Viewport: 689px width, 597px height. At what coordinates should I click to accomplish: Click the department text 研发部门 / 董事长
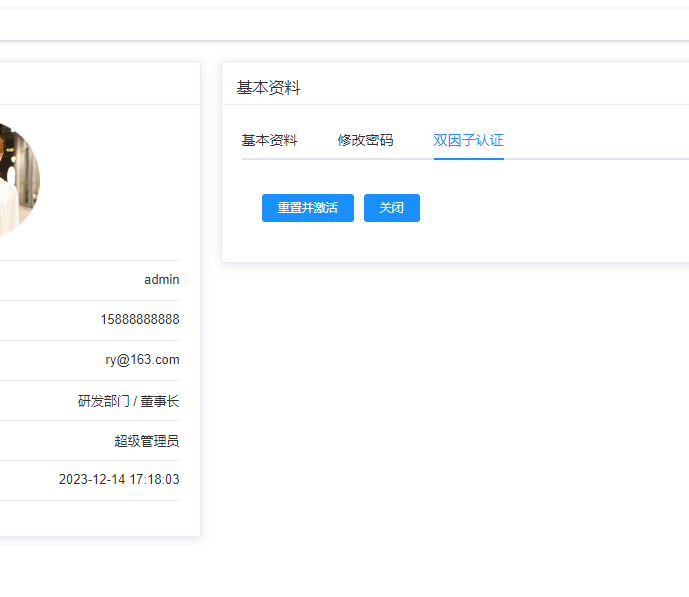tap(128, 401)
